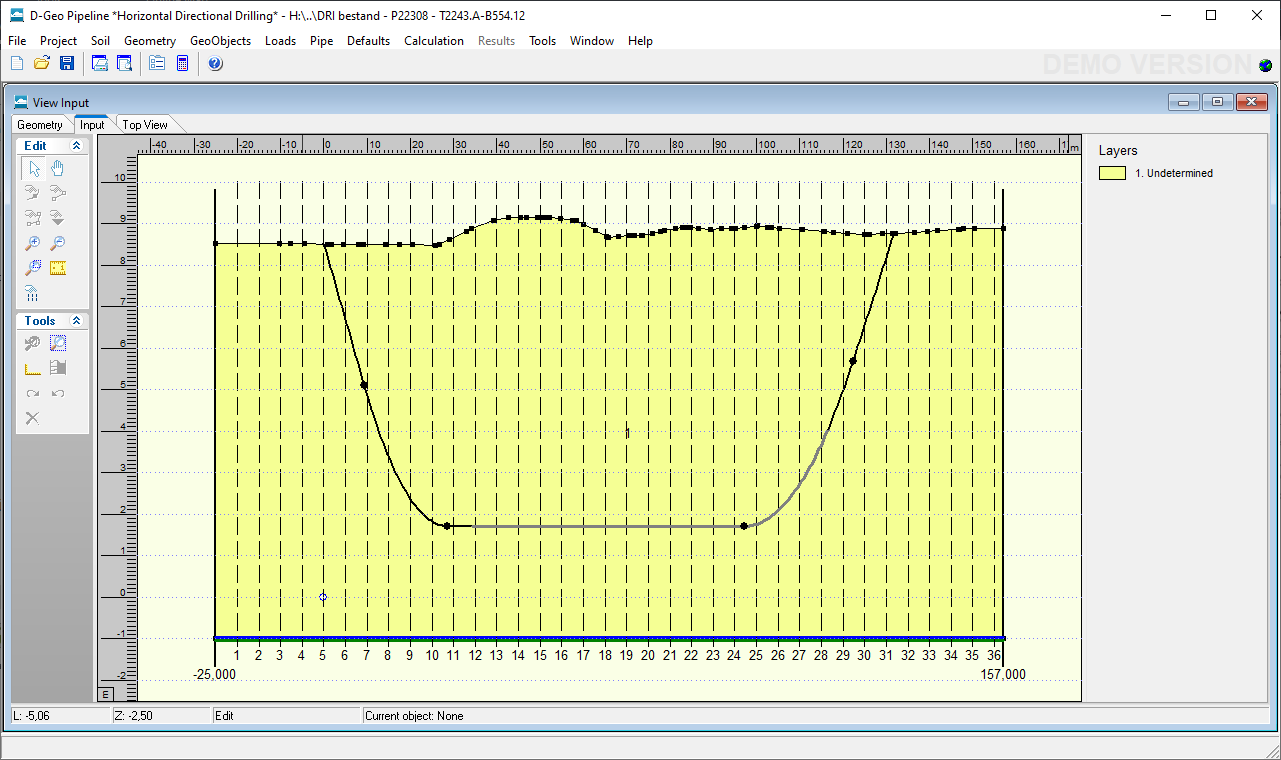The image size is (1281, 760).
Task: Click the View Input window icon
Action: (x=21, y=102)
